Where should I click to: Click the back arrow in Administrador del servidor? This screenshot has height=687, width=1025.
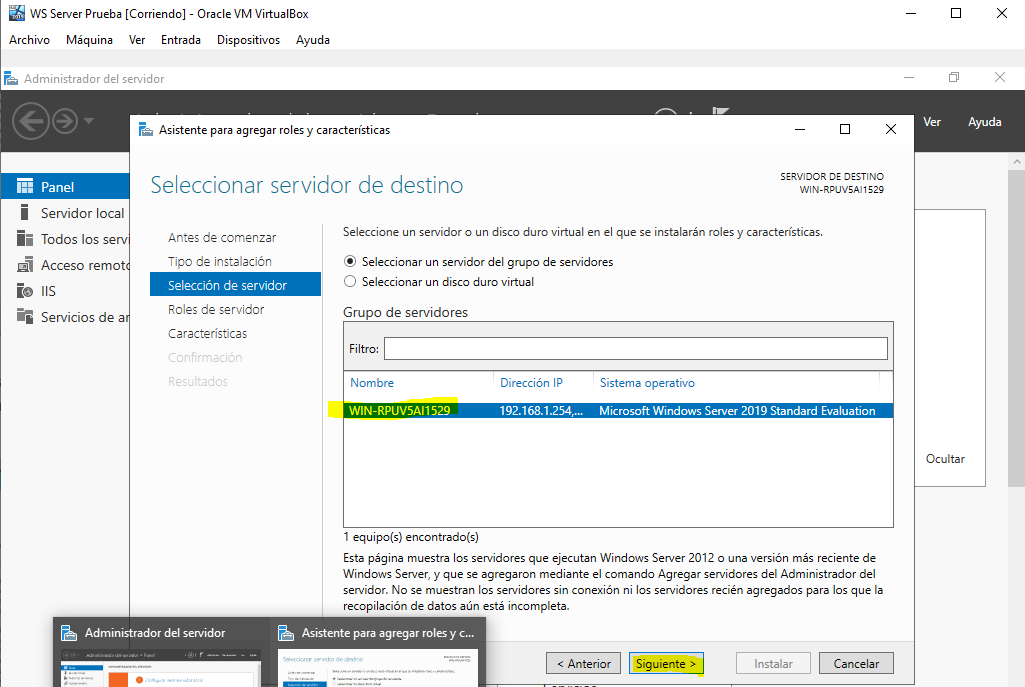click(x=31, y=121)
